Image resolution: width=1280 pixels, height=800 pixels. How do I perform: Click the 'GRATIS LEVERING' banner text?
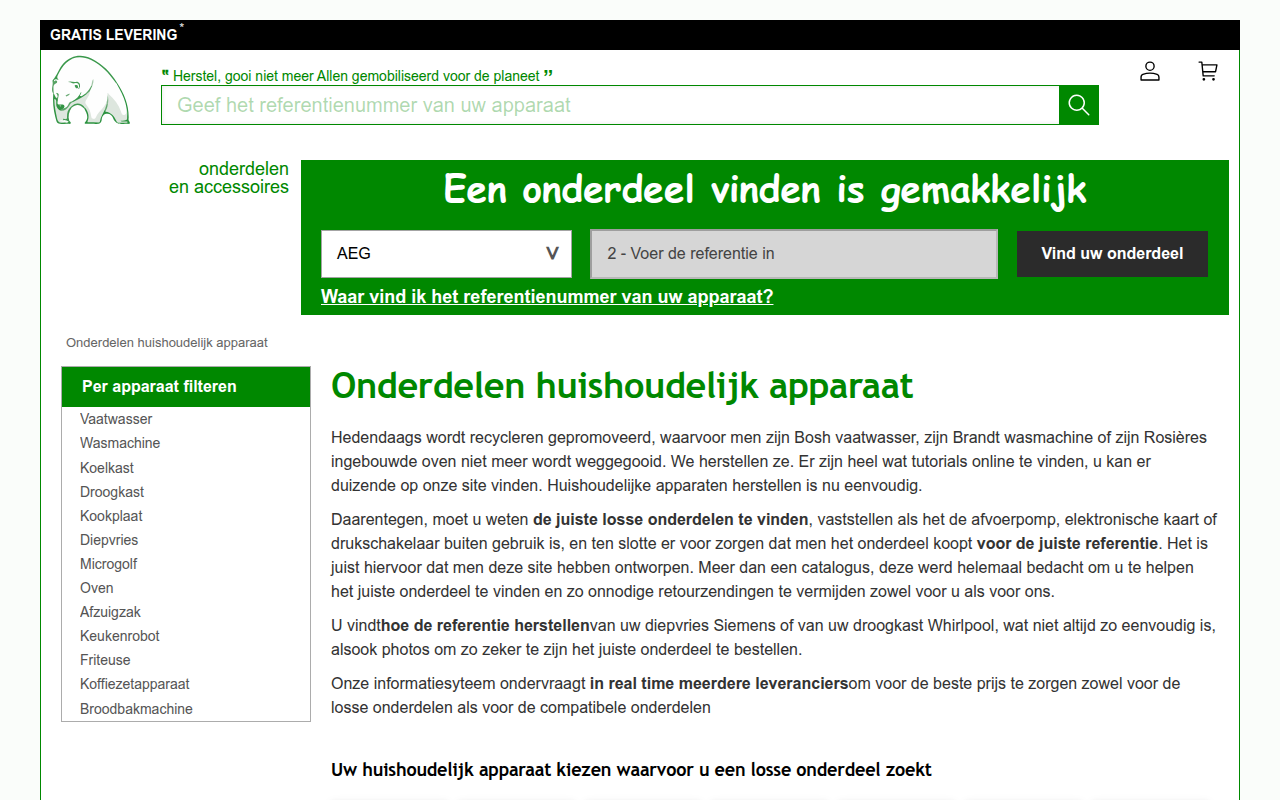click(114, 35)
